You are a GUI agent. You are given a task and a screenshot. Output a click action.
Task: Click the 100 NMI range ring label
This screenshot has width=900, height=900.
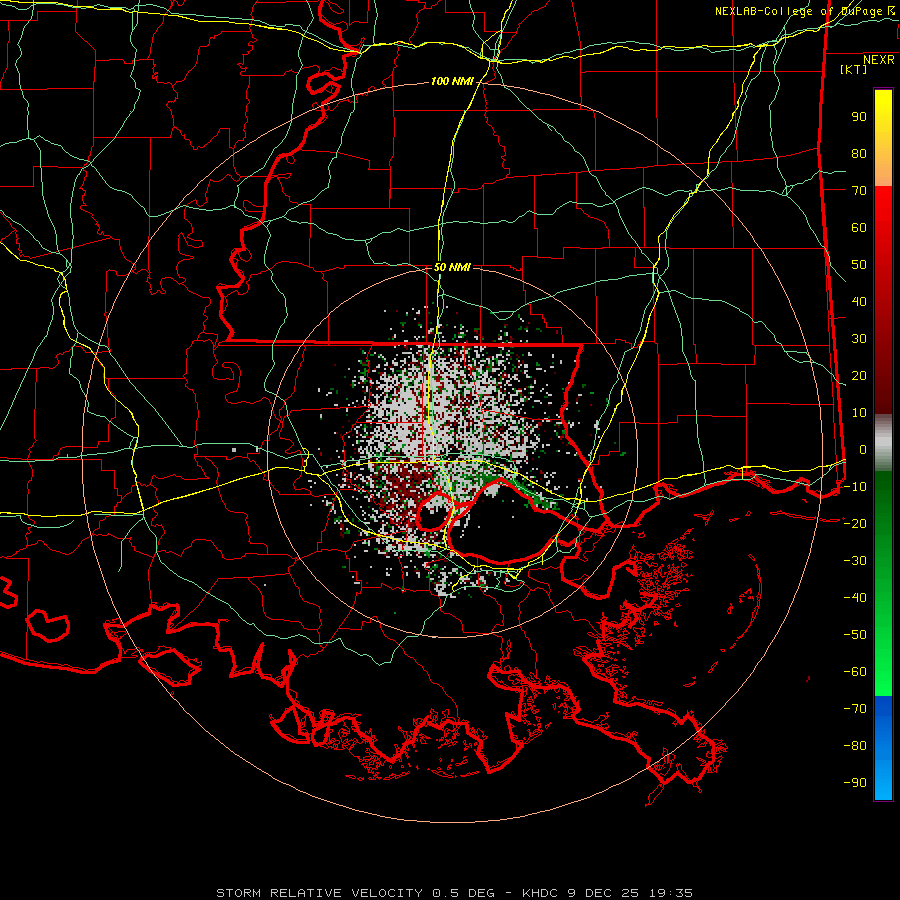tap(452, 82)
